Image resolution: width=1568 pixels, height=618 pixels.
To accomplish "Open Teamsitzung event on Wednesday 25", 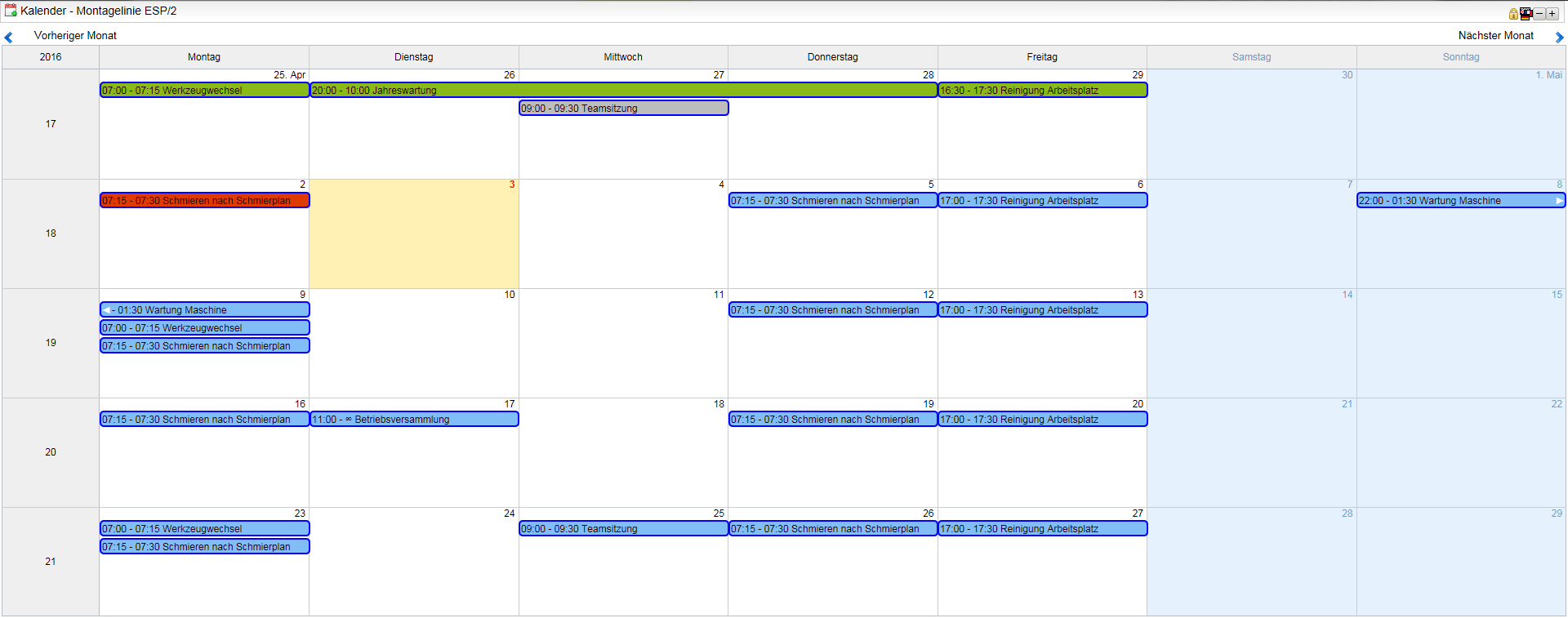I will coord(624,529).
